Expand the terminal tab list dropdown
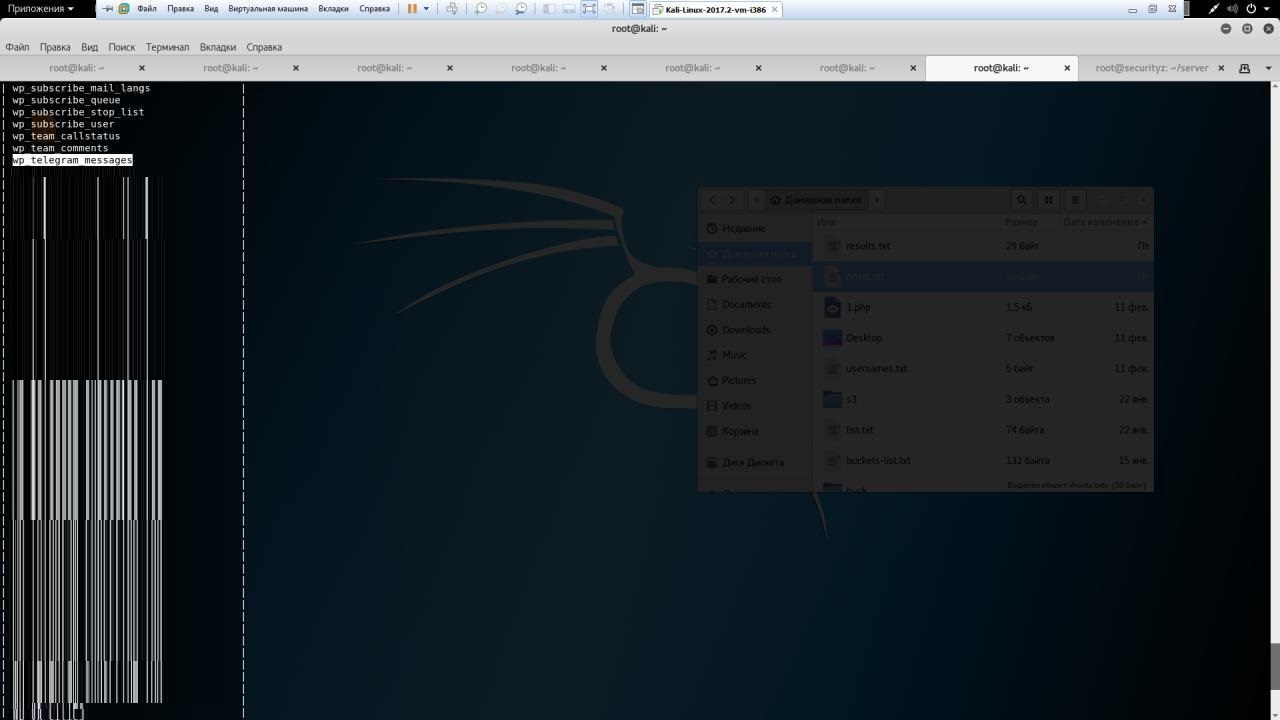 [x=1269, y=68]
